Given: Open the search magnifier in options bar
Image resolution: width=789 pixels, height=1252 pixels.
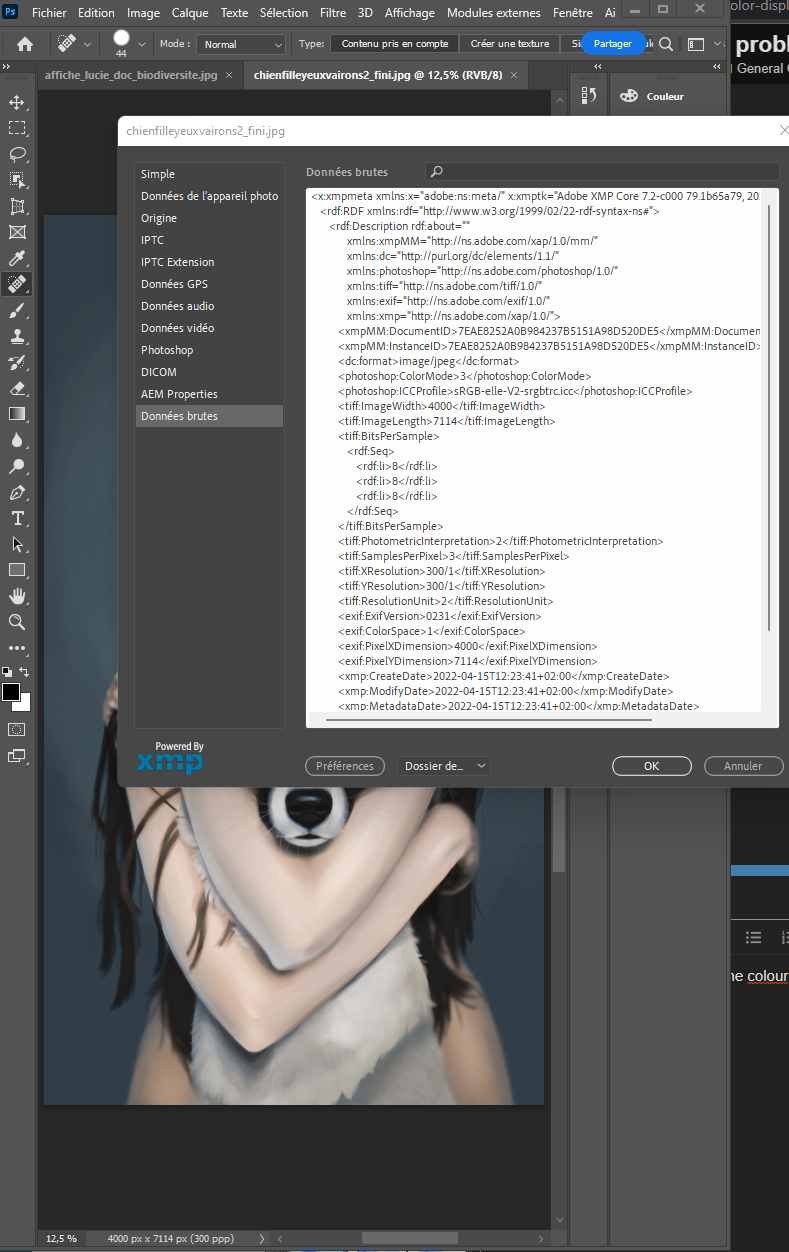Looking at the screenshot, I should (666, 44).
